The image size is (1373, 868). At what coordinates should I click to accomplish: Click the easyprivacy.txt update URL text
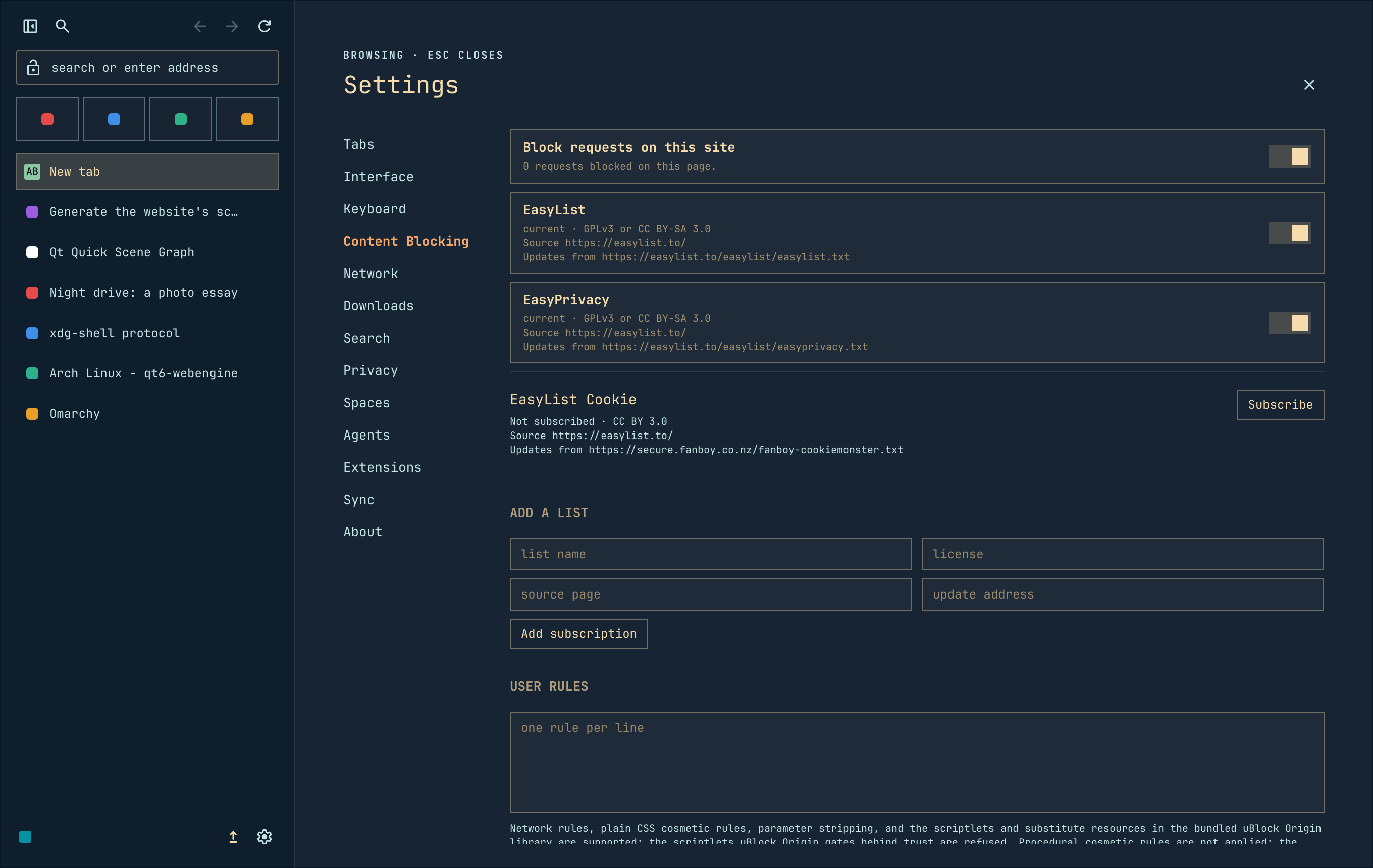click(x=734, y=347)
